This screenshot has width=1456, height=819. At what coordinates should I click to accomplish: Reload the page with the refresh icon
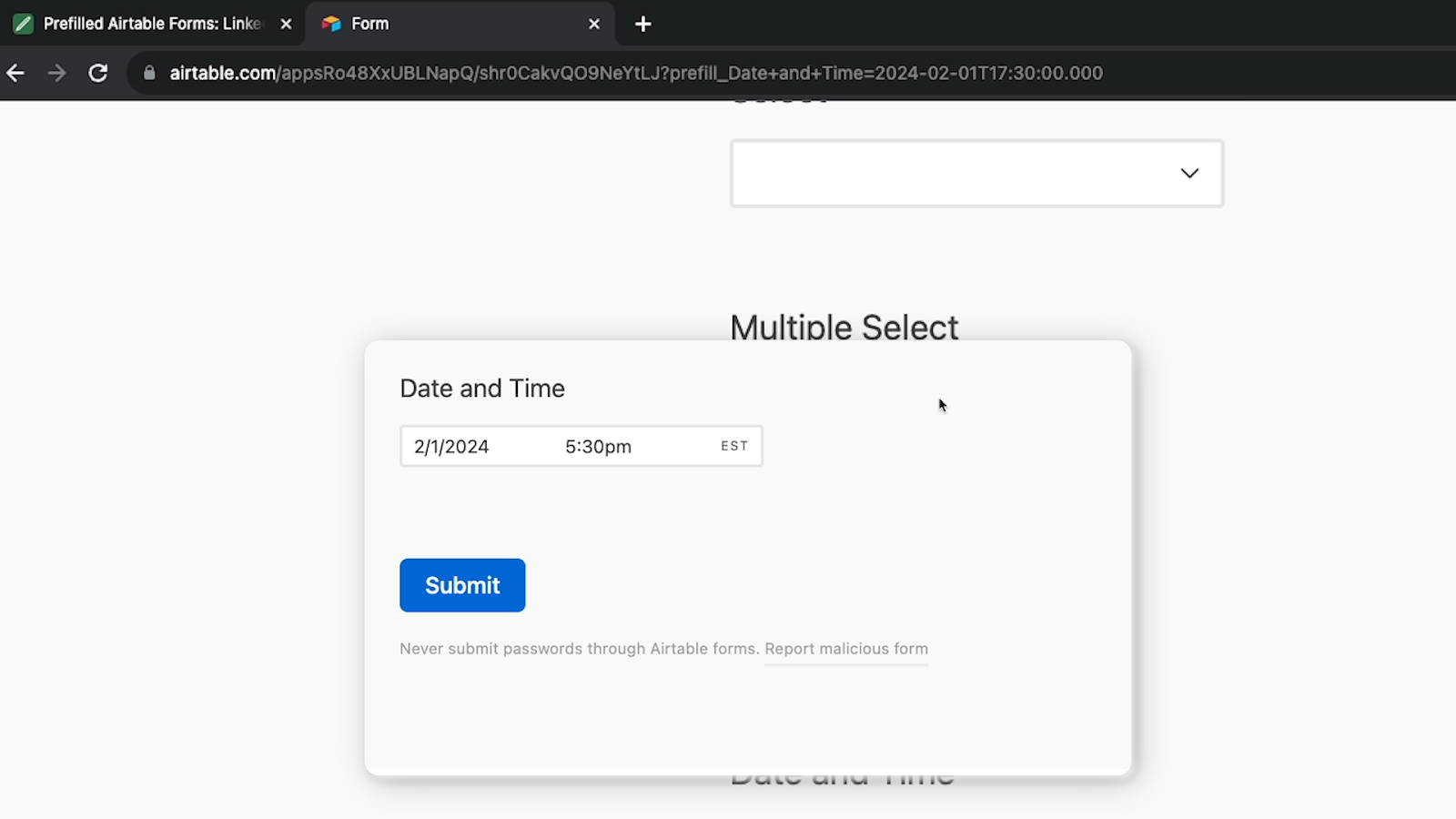pos(98,73)
